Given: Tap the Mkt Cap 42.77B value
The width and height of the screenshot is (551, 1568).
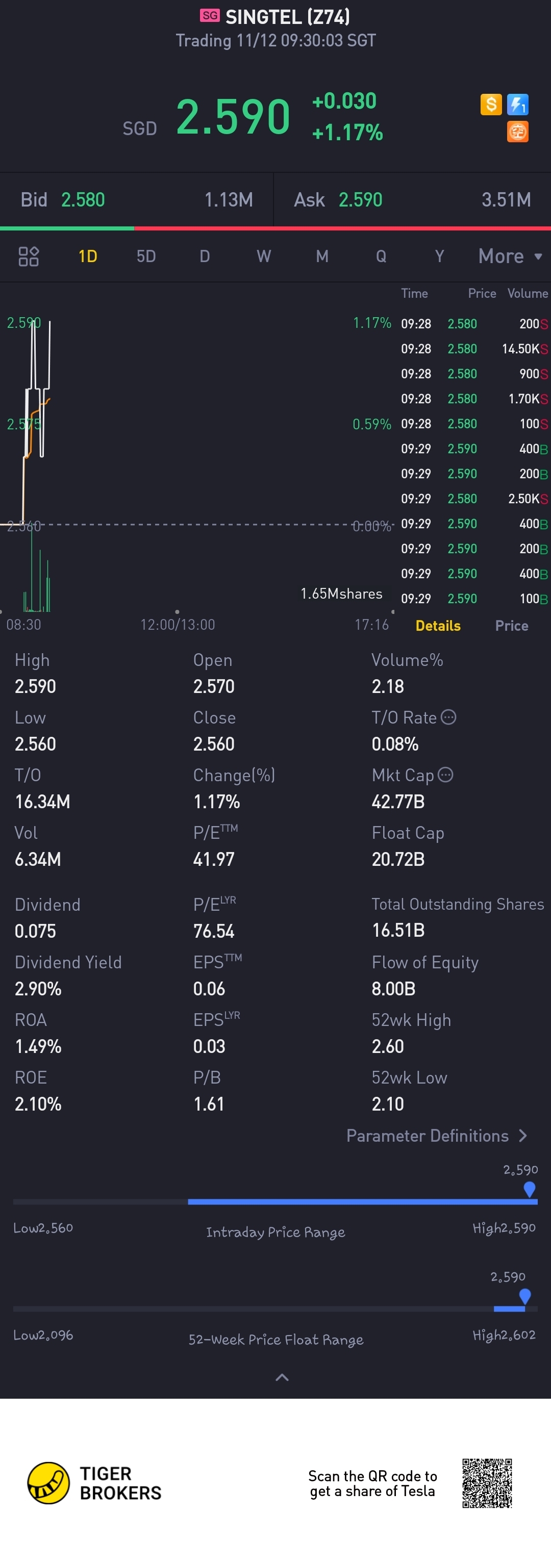Looking at the screenshot, I should pos(398,801).
